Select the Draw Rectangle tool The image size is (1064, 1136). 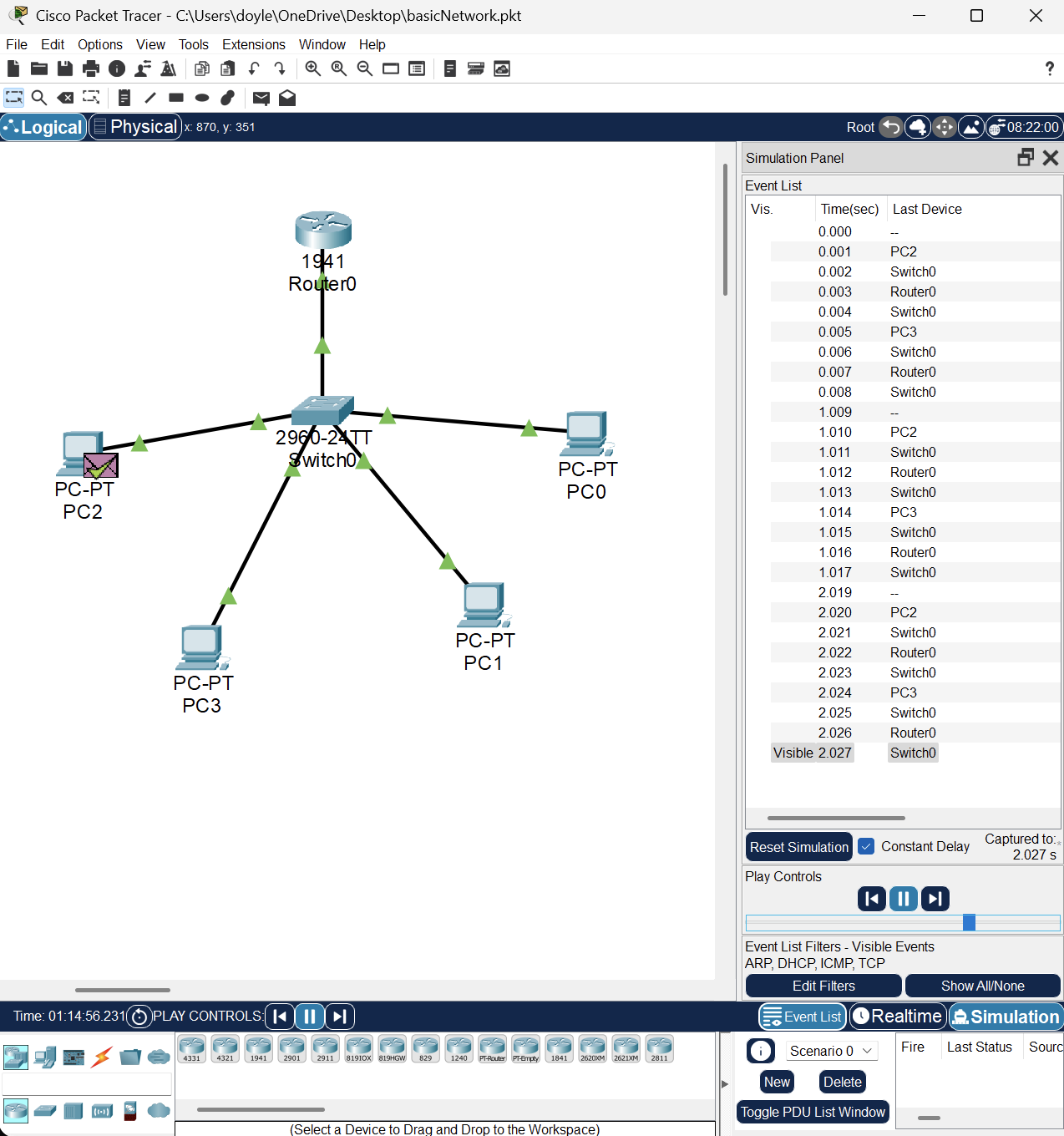[176, 98]
